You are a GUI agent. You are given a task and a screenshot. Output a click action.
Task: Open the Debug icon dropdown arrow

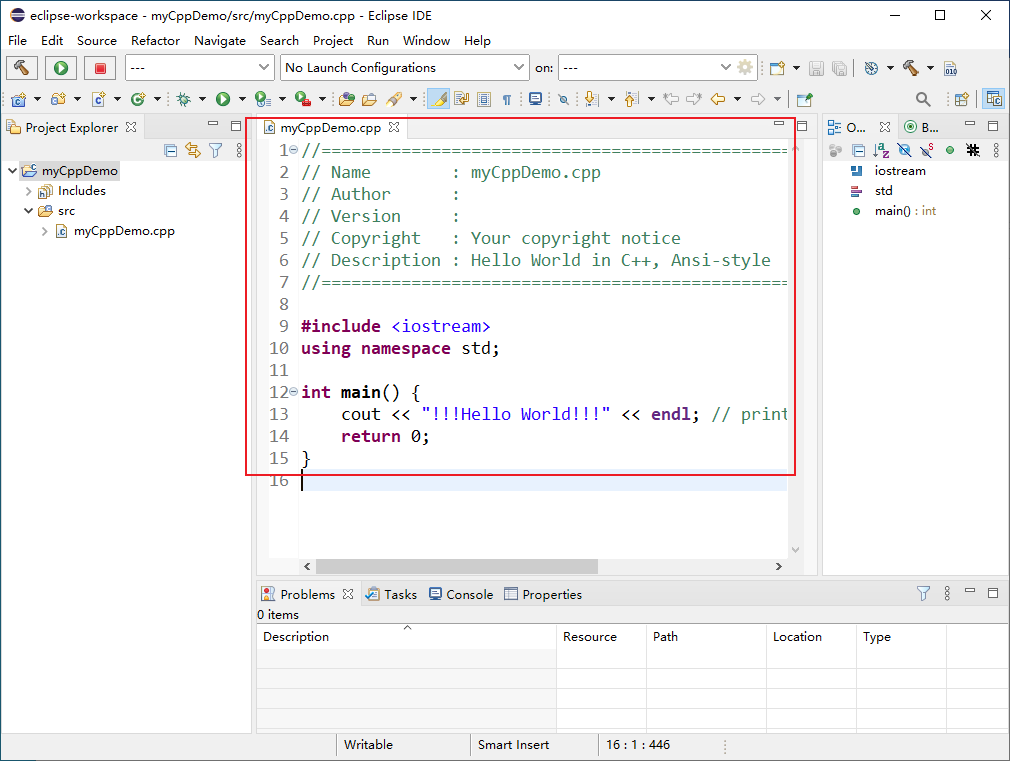(202, 99)
